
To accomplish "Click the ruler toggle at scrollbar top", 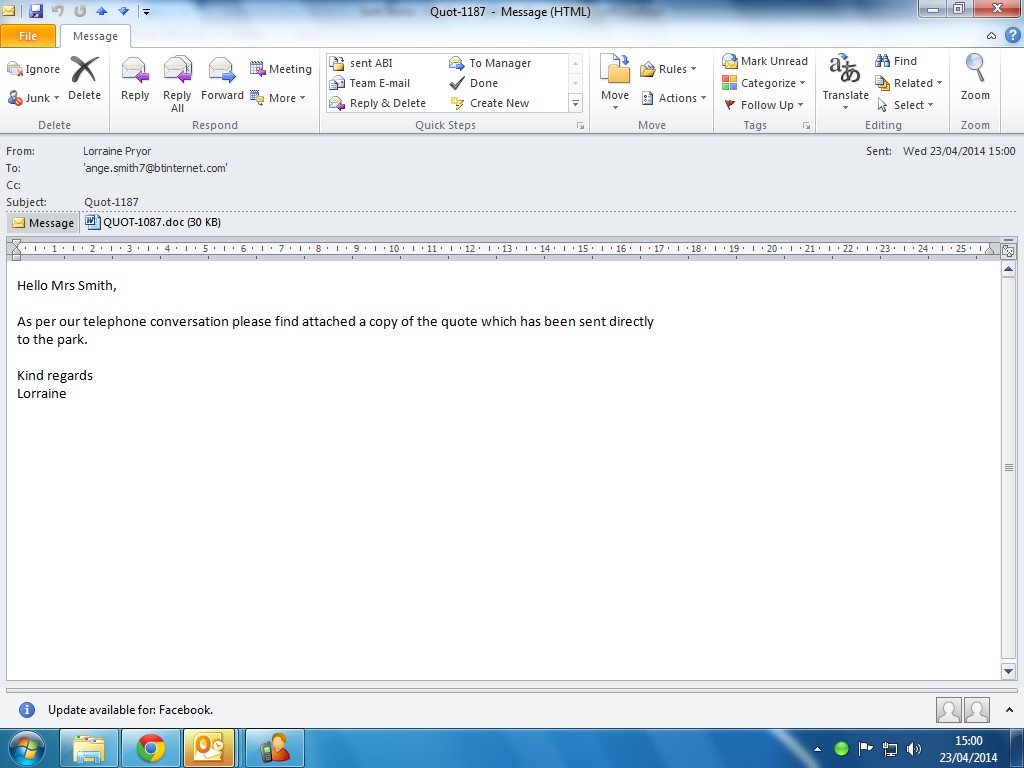I will click(1008, 249).
